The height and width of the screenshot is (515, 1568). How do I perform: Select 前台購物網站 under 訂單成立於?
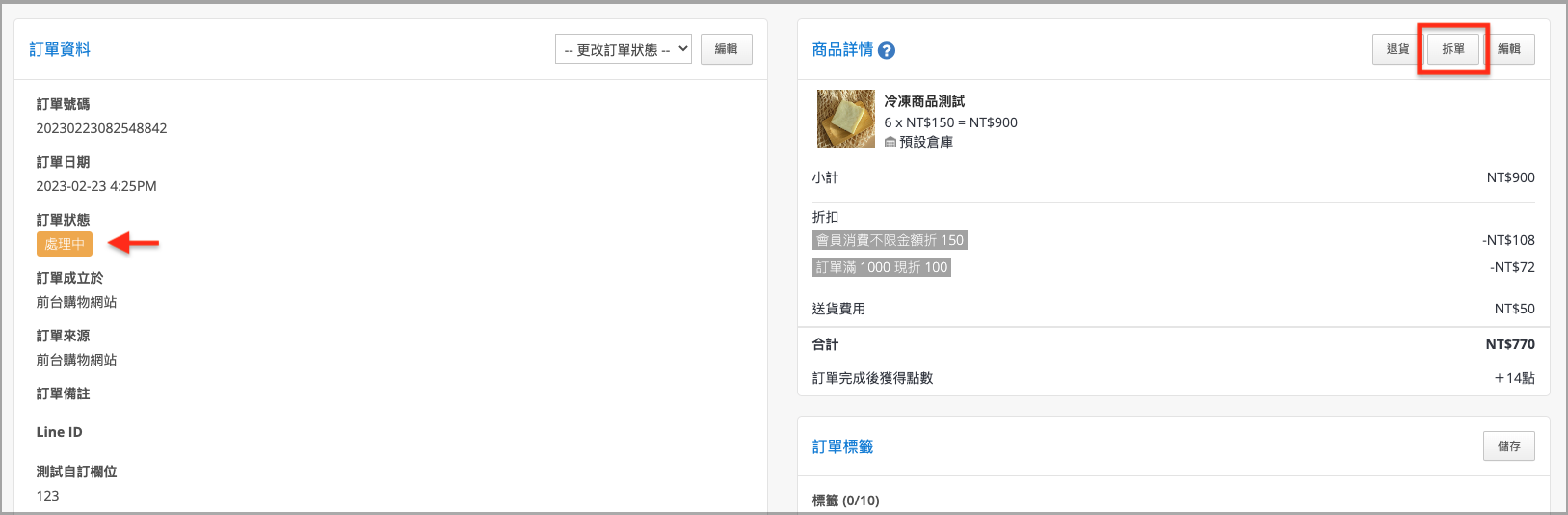tap(76, 302)
